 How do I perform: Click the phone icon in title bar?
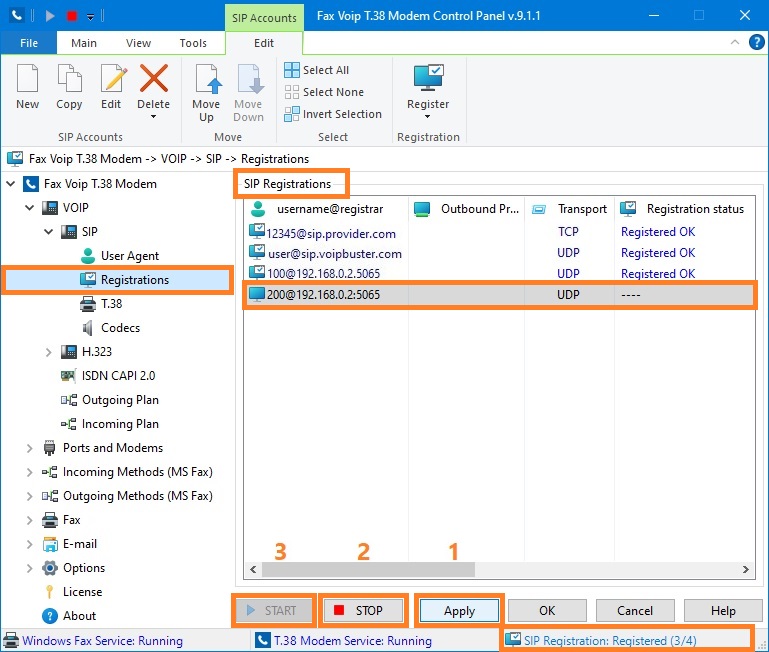click(16, 15)
